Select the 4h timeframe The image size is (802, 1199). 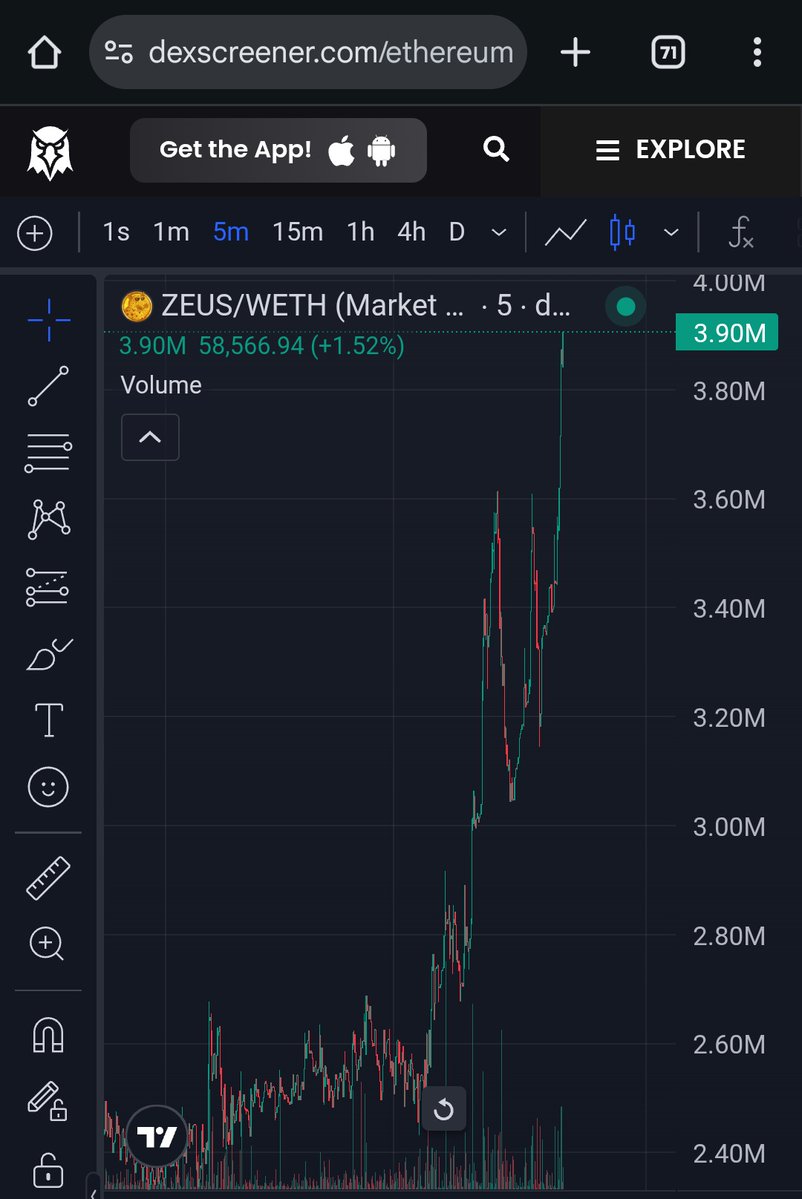(411, 232)
